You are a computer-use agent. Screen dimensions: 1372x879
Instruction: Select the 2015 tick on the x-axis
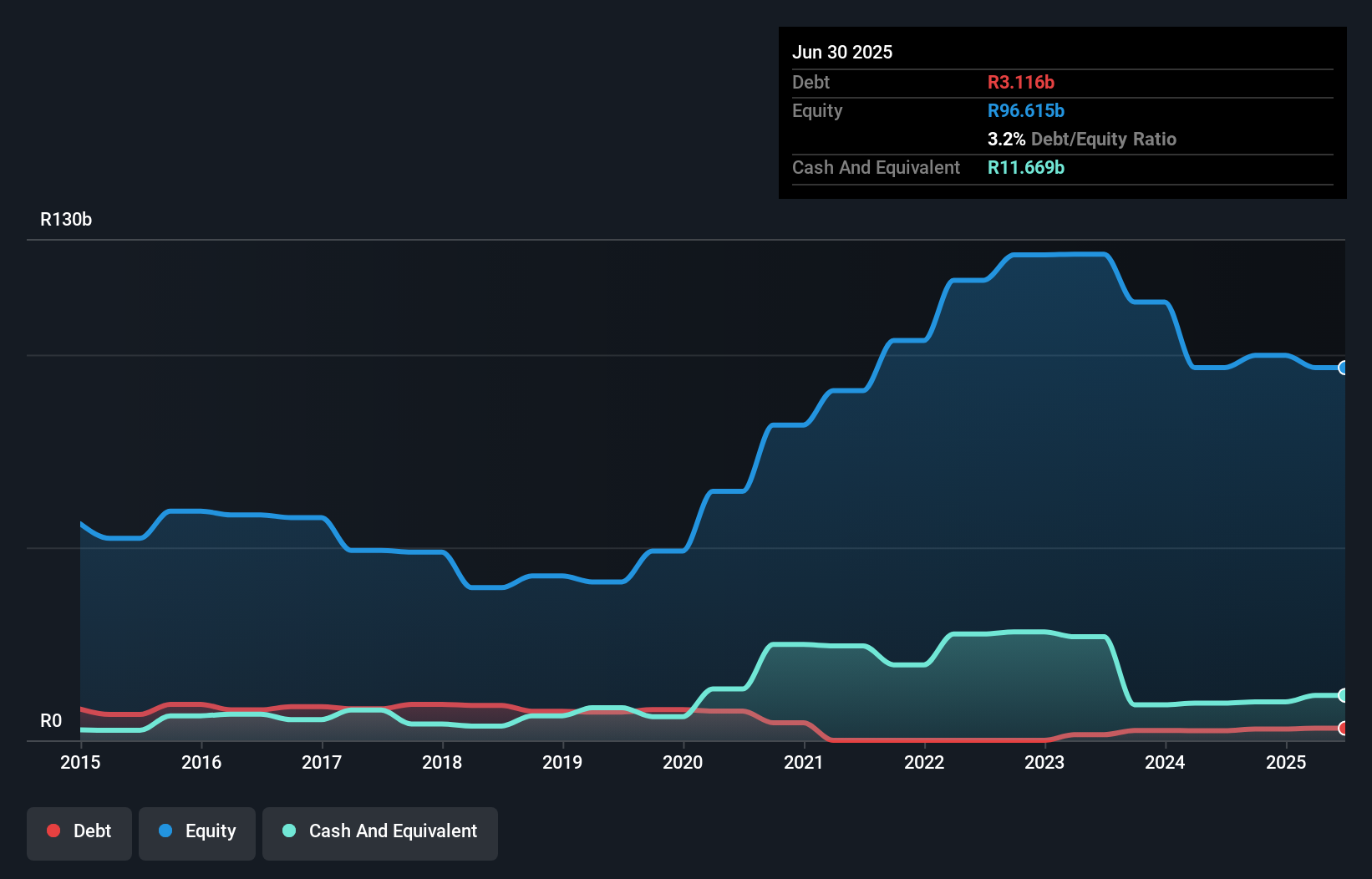coord(80,762)
